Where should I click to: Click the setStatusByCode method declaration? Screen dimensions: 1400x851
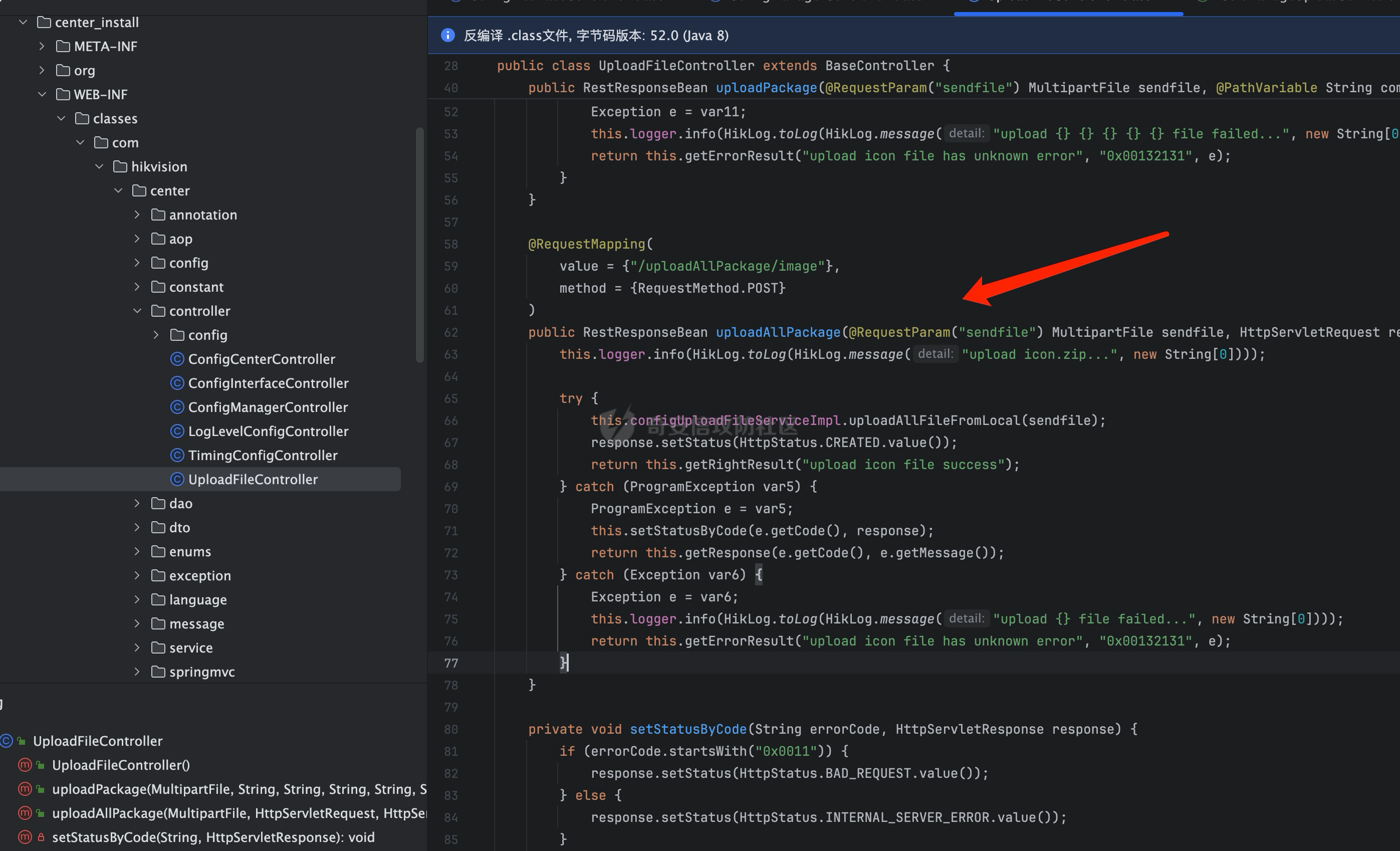[x=688, y=729]
